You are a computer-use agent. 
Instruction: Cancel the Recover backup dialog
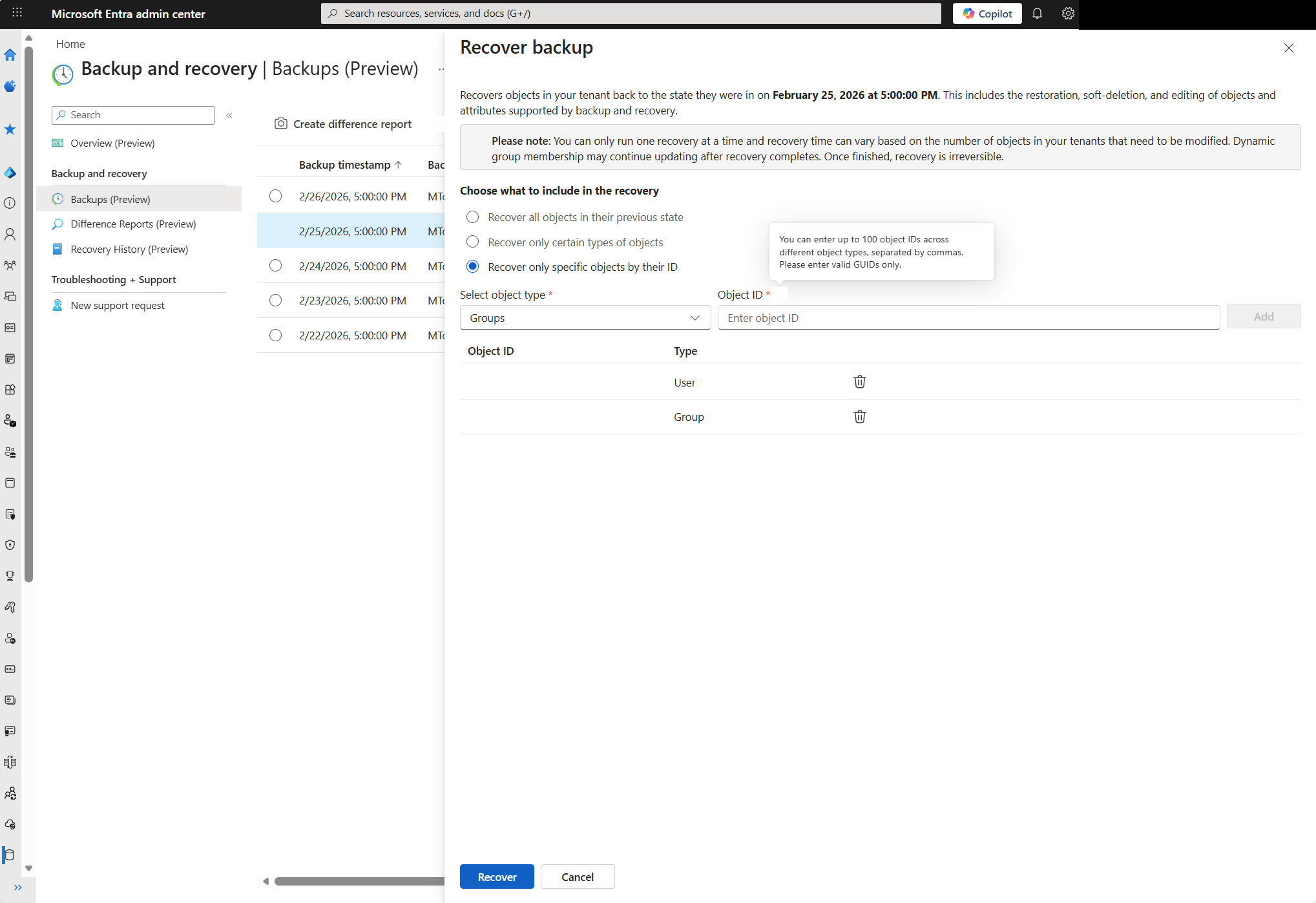[x=577, y=876]
